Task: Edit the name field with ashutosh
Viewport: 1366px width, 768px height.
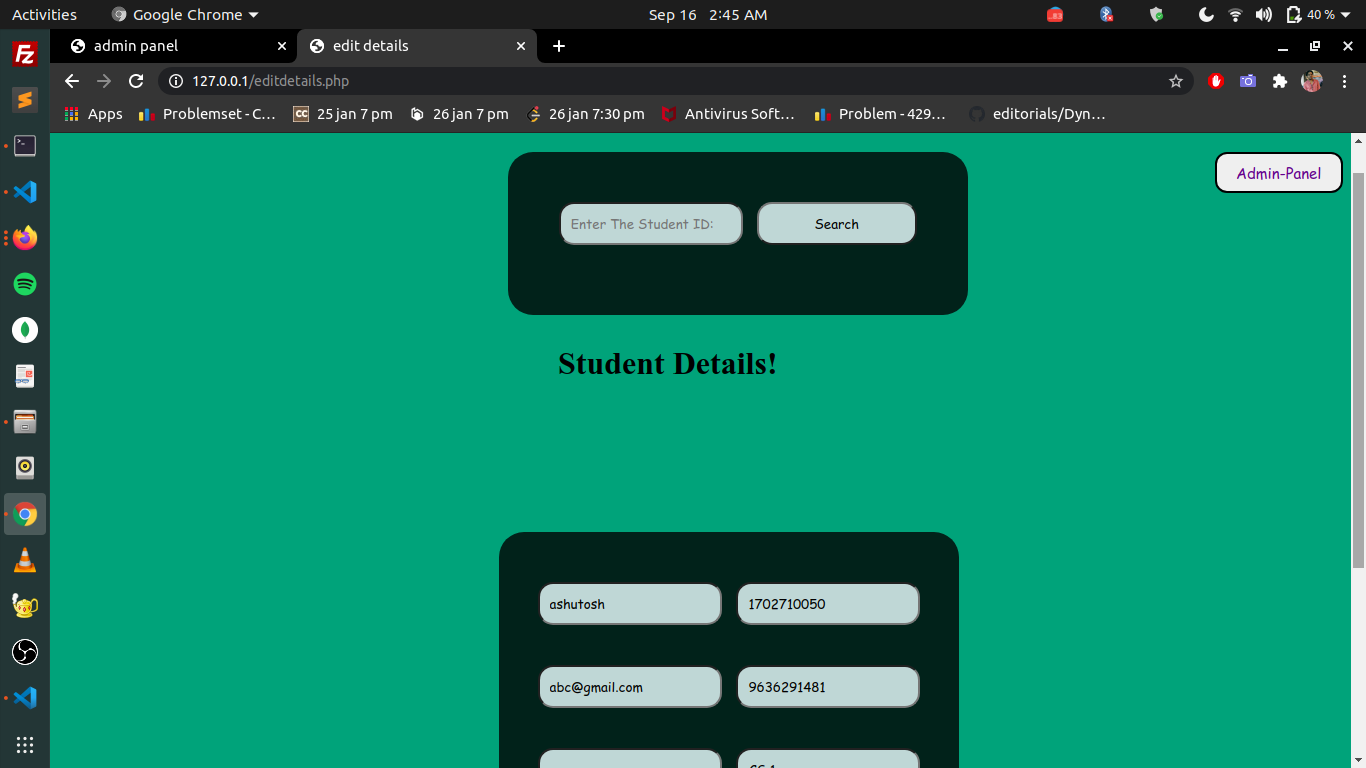Action: (630, 604)
